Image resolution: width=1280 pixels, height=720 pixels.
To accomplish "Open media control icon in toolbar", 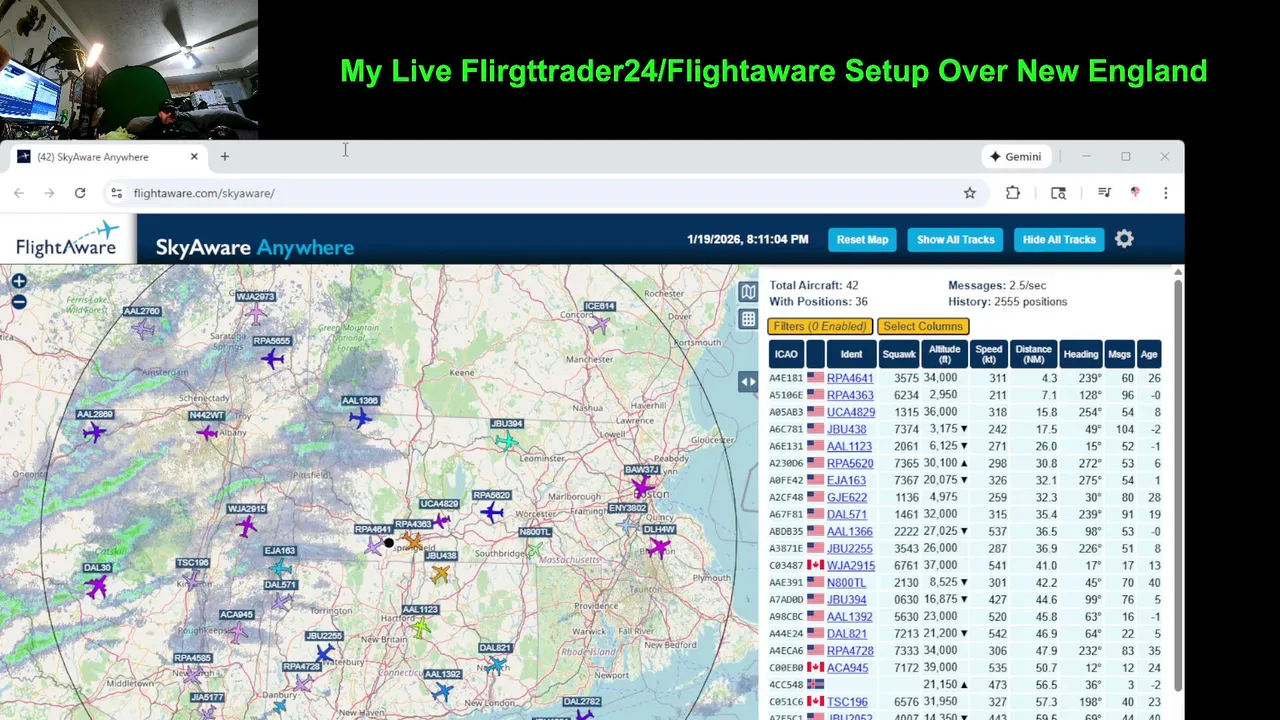I will tap(1104, 193).
